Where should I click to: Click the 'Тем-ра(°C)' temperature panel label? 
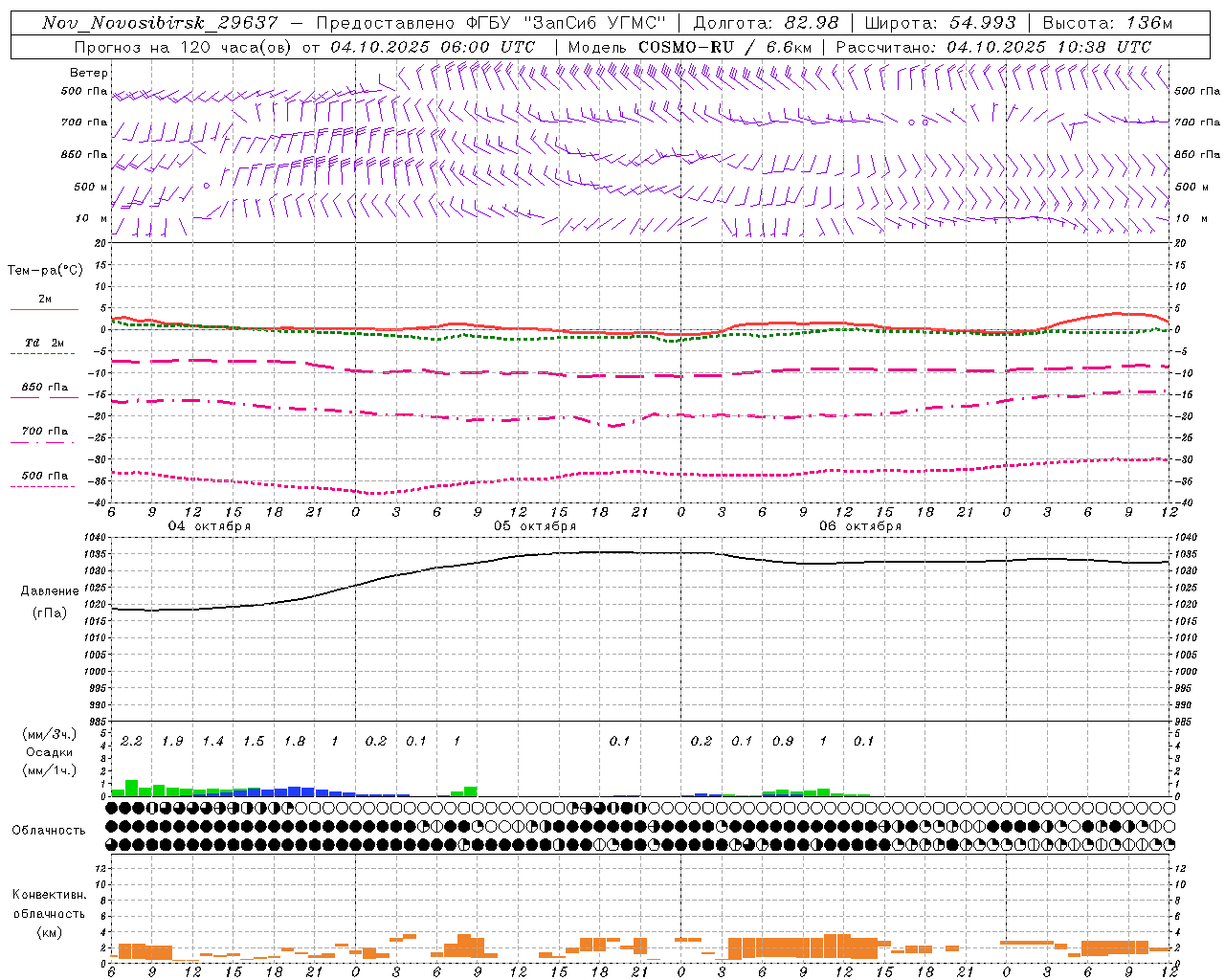tap(45, 271)
